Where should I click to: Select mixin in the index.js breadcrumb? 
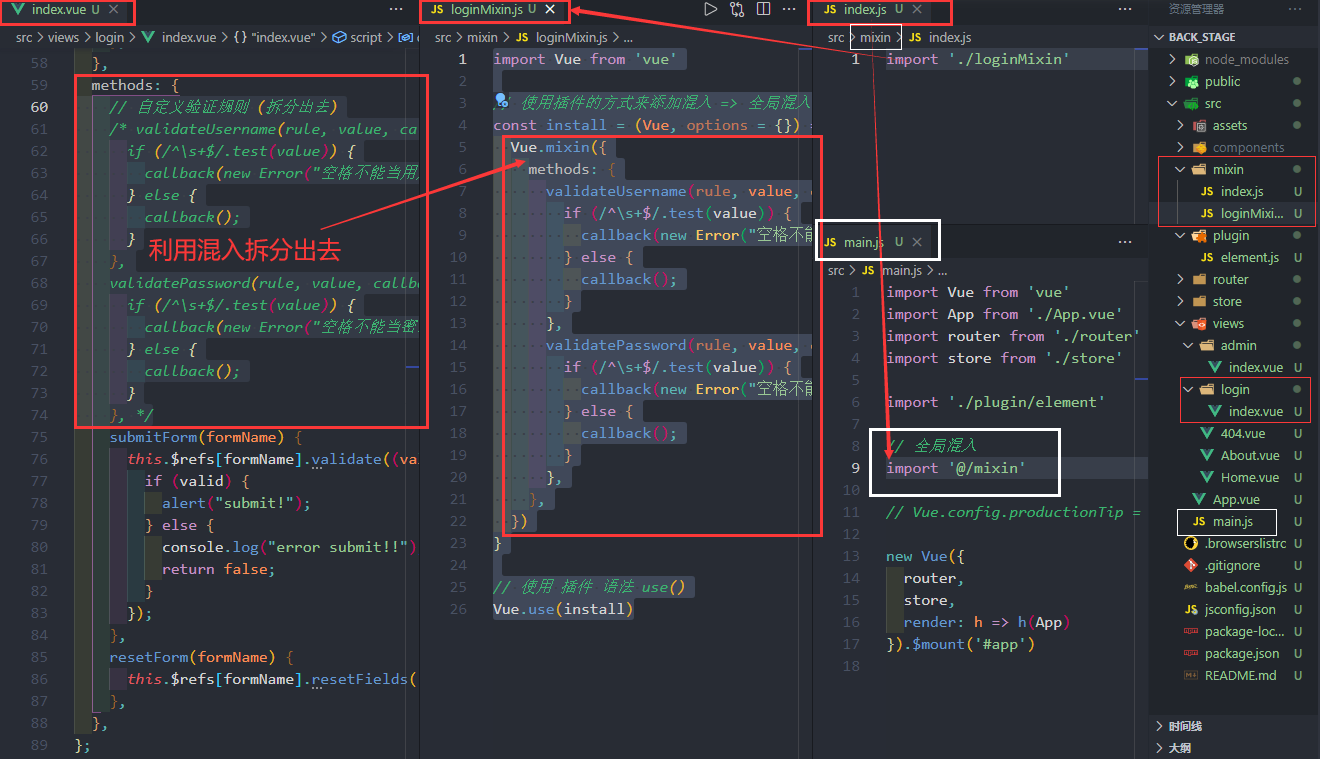(x=875, y=36)
